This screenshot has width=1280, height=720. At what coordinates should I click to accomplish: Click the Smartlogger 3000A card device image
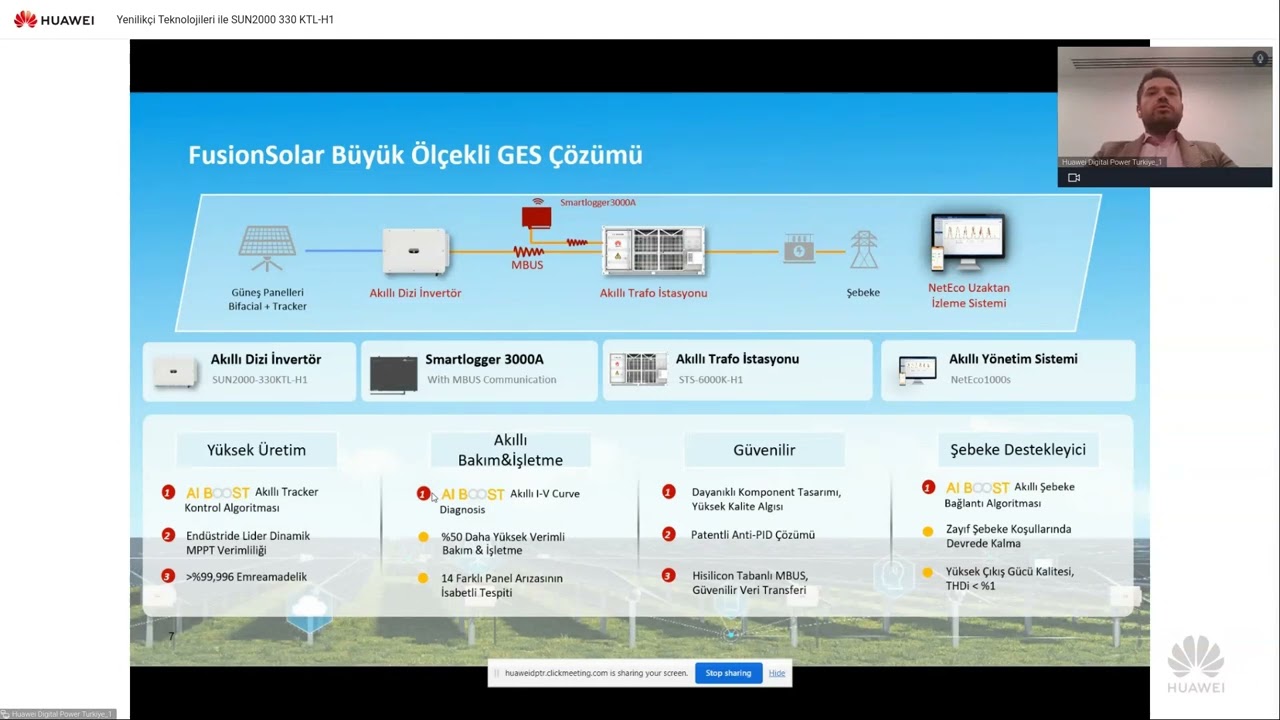(x=393, y=374)
